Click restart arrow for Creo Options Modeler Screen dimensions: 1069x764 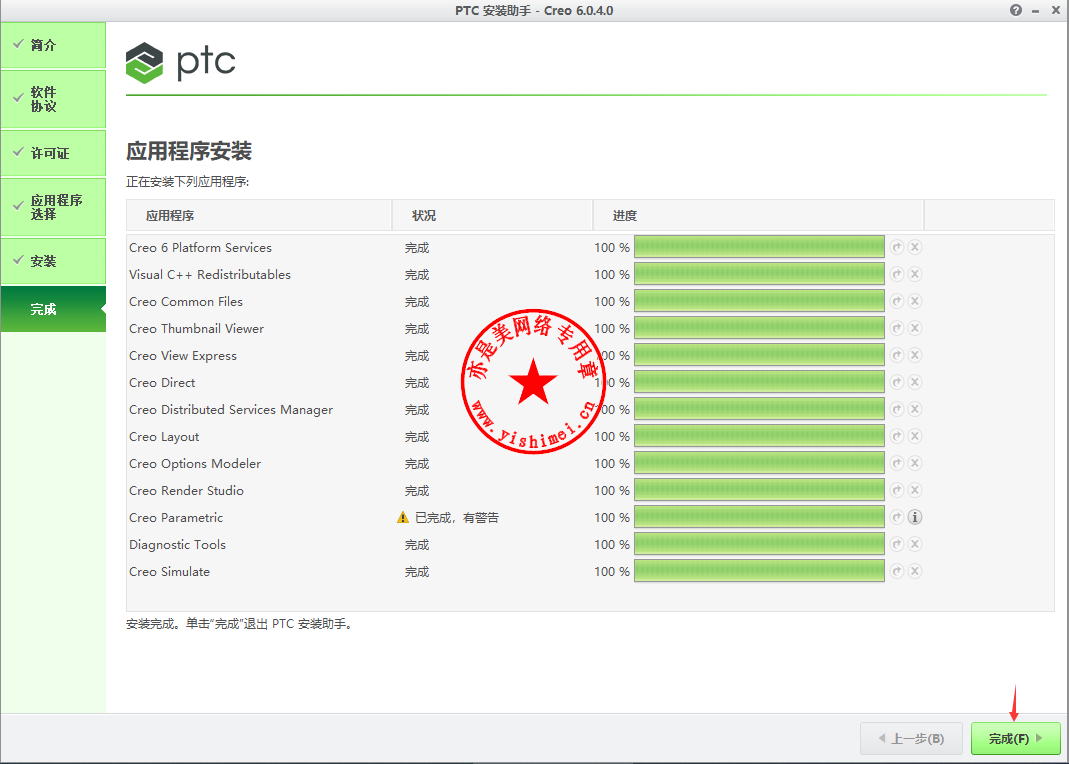897,463
